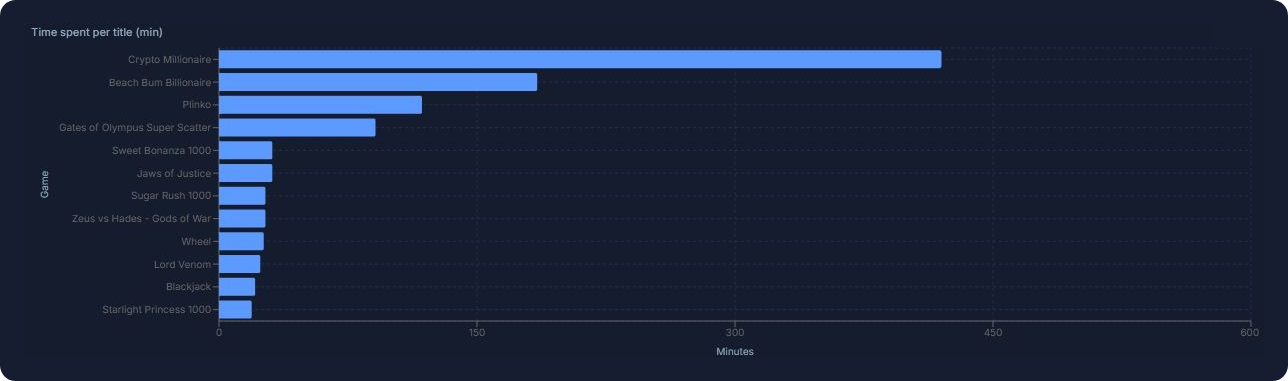
Task: Click 'Gates of Olympus Super Scatter' label
Action: point(135,128)
